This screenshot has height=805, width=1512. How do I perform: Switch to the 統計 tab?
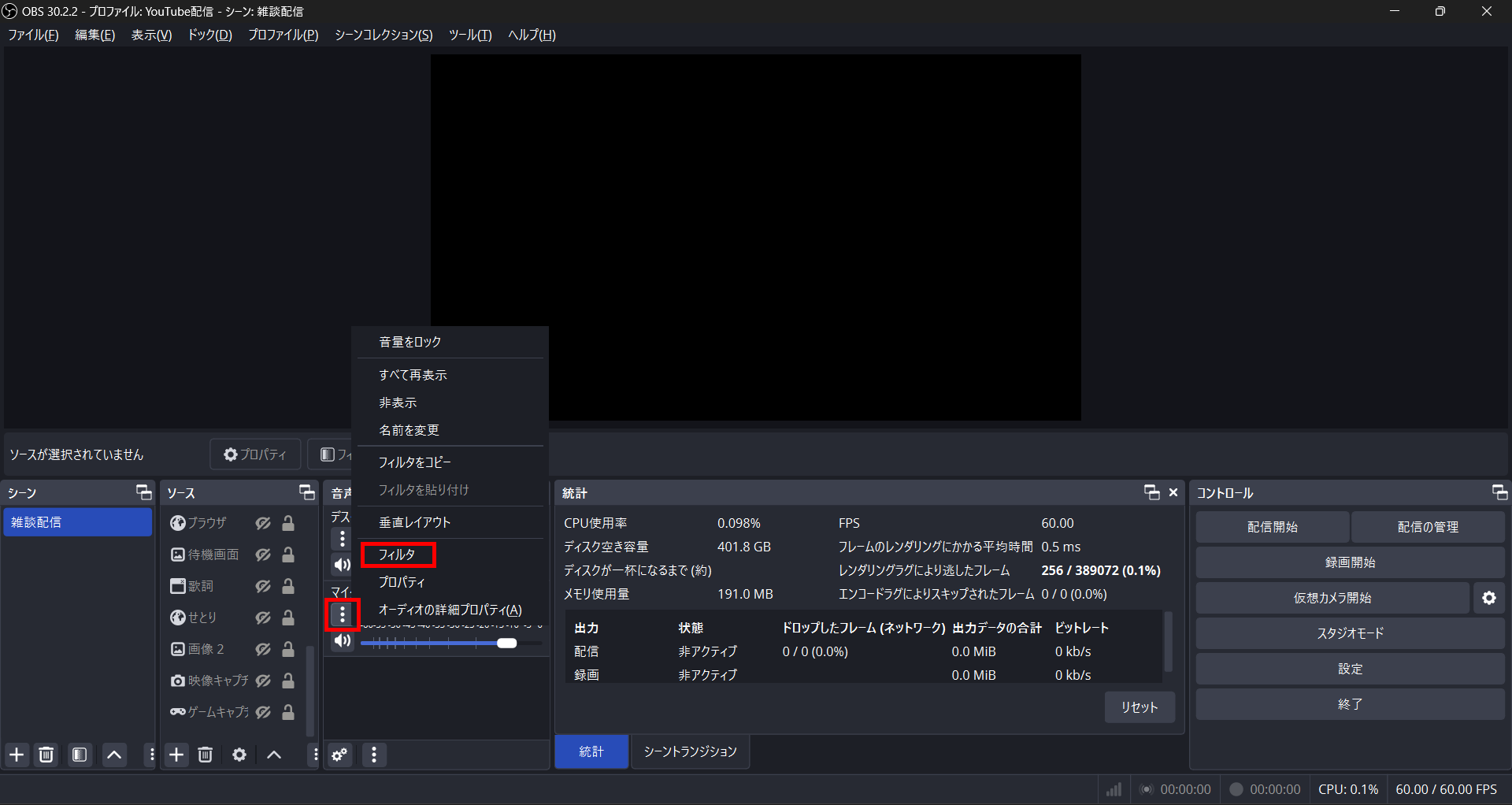(591, 751)
